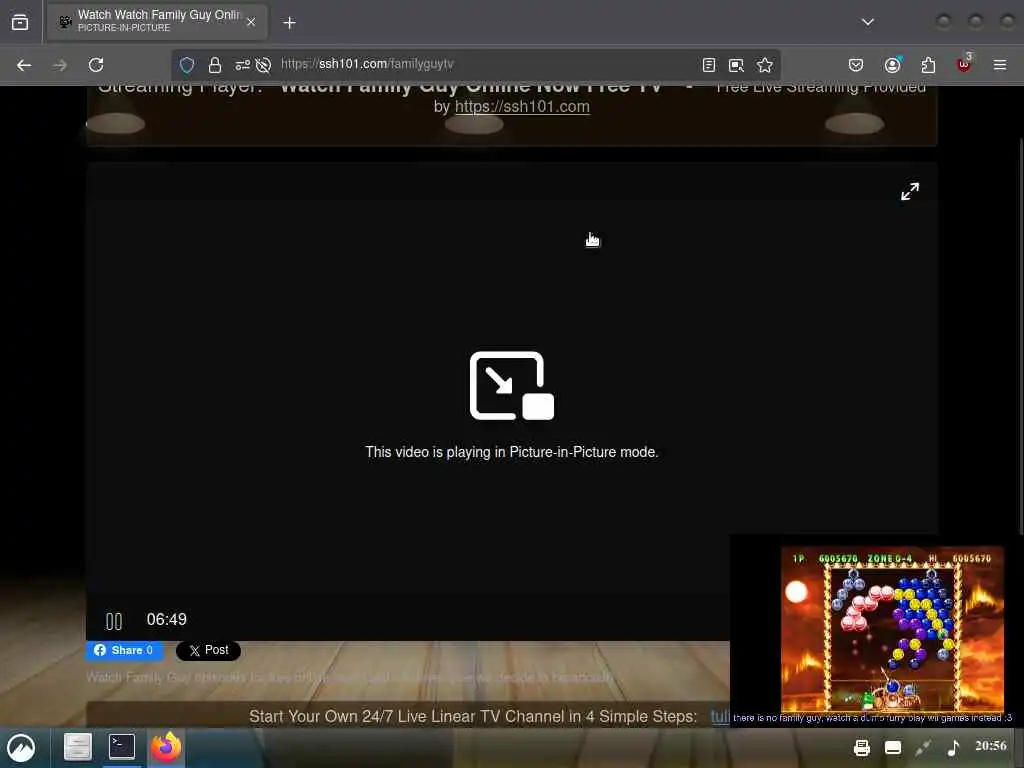This screenshot has height=768, width=1024.
Task: Open the system application launcher menu
Action: tap(21, 748)
